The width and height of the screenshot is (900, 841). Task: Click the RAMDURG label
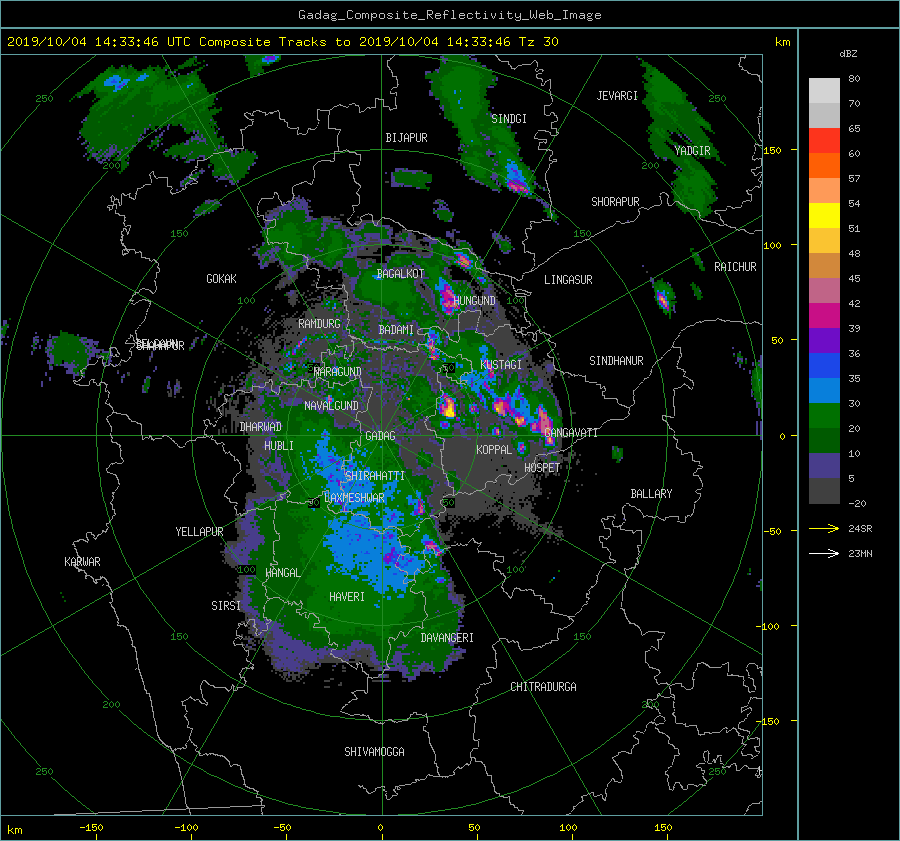pyautogui.click(x=319, y=324)
